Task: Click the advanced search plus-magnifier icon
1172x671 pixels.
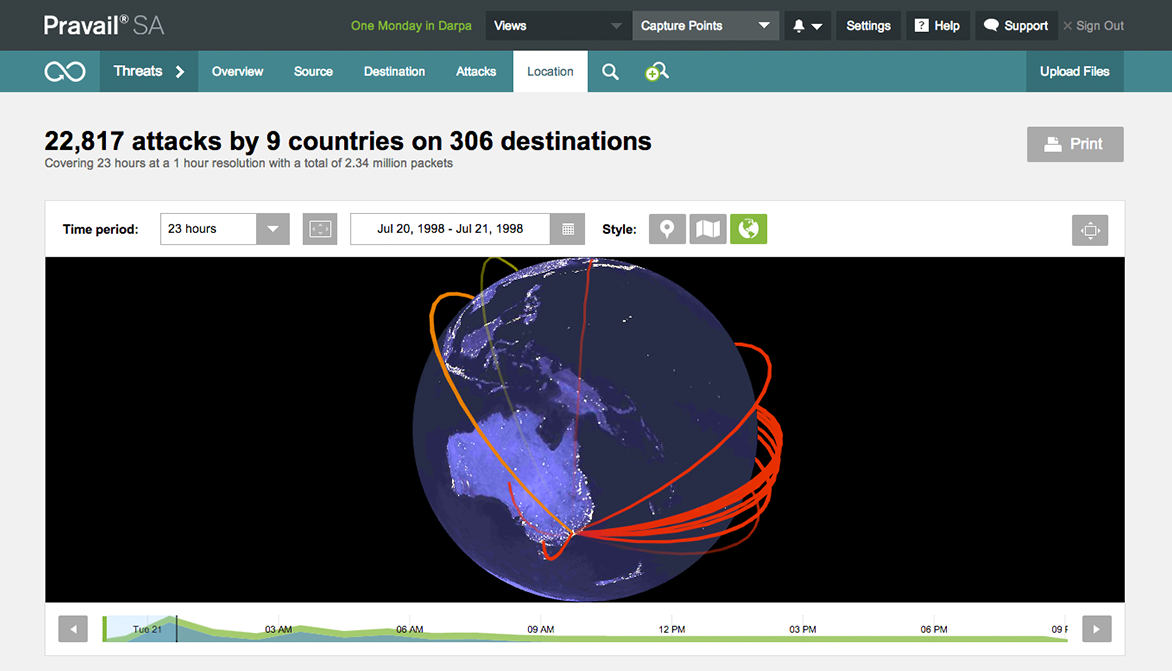Action: point(656,72)
